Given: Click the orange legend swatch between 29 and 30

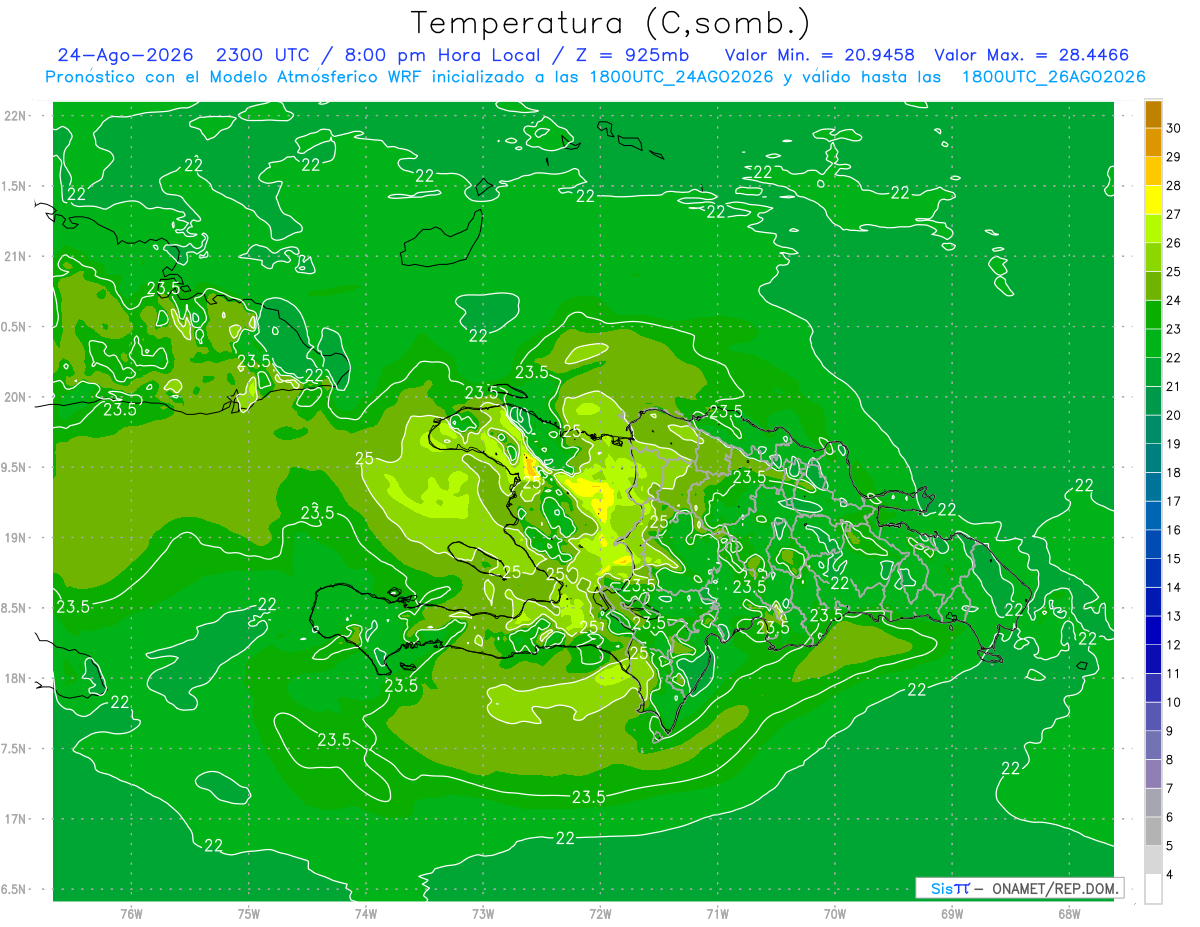Looking at the screenshot, I should click(x=1153, y=142).
